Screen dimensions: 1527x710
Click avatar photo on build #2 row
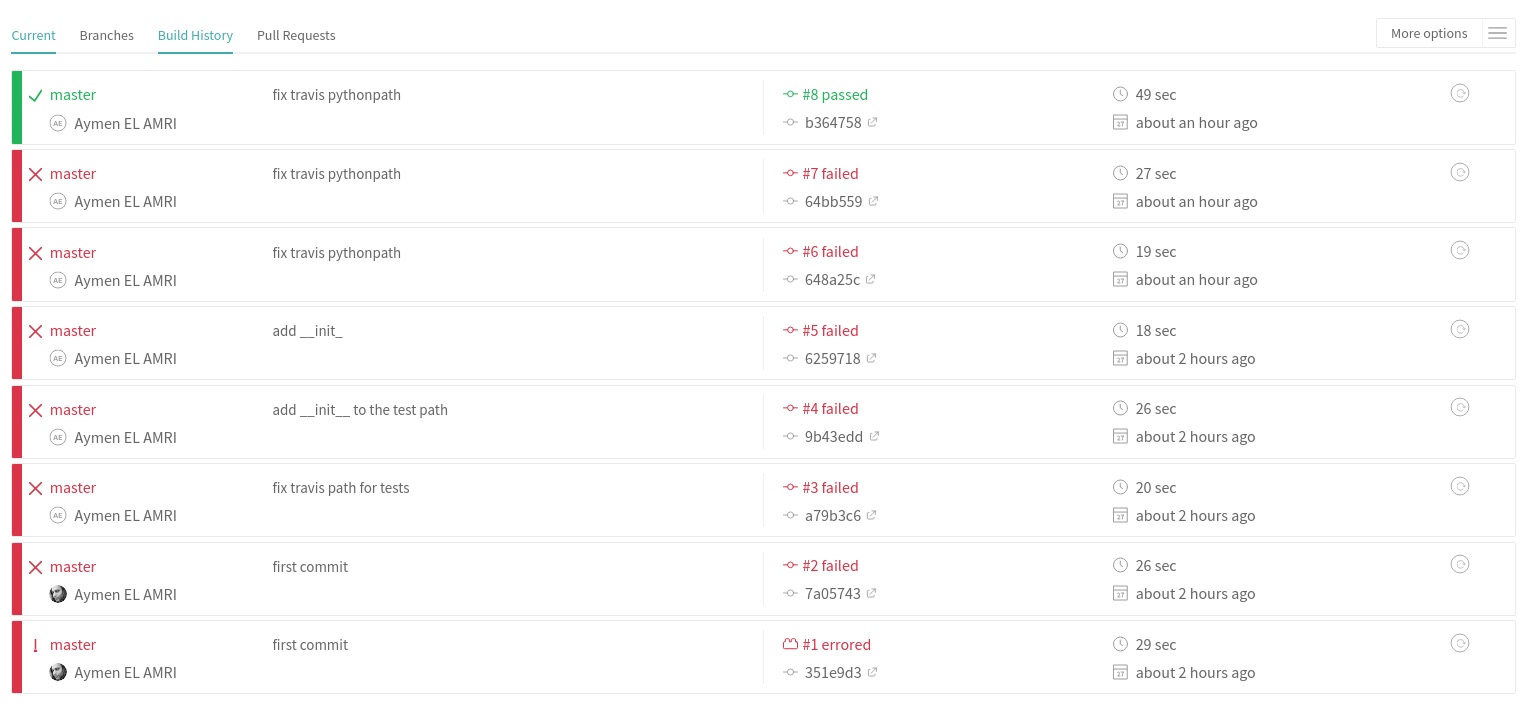coord(58,594)
